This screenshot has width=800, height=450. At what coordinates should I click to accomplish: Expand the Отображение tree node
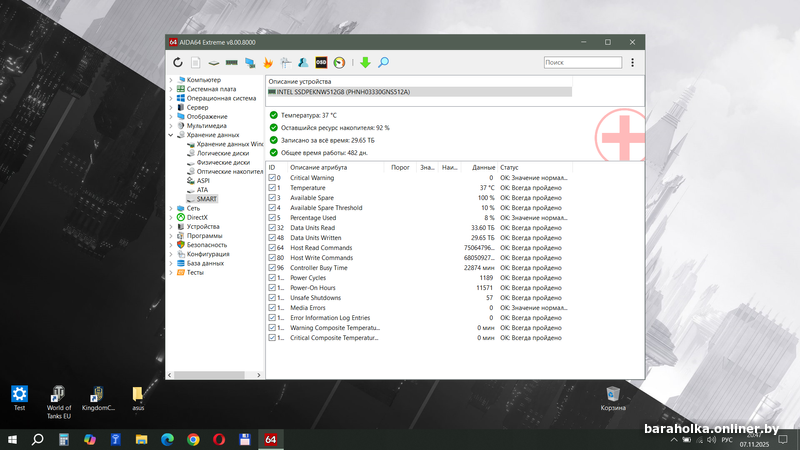click(171, 117)
